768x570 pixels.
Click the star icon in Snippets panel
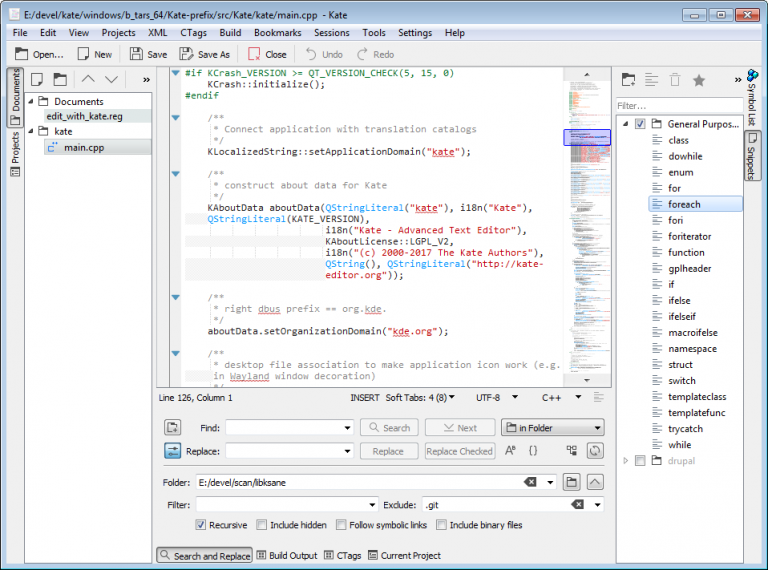coord(699,80)
